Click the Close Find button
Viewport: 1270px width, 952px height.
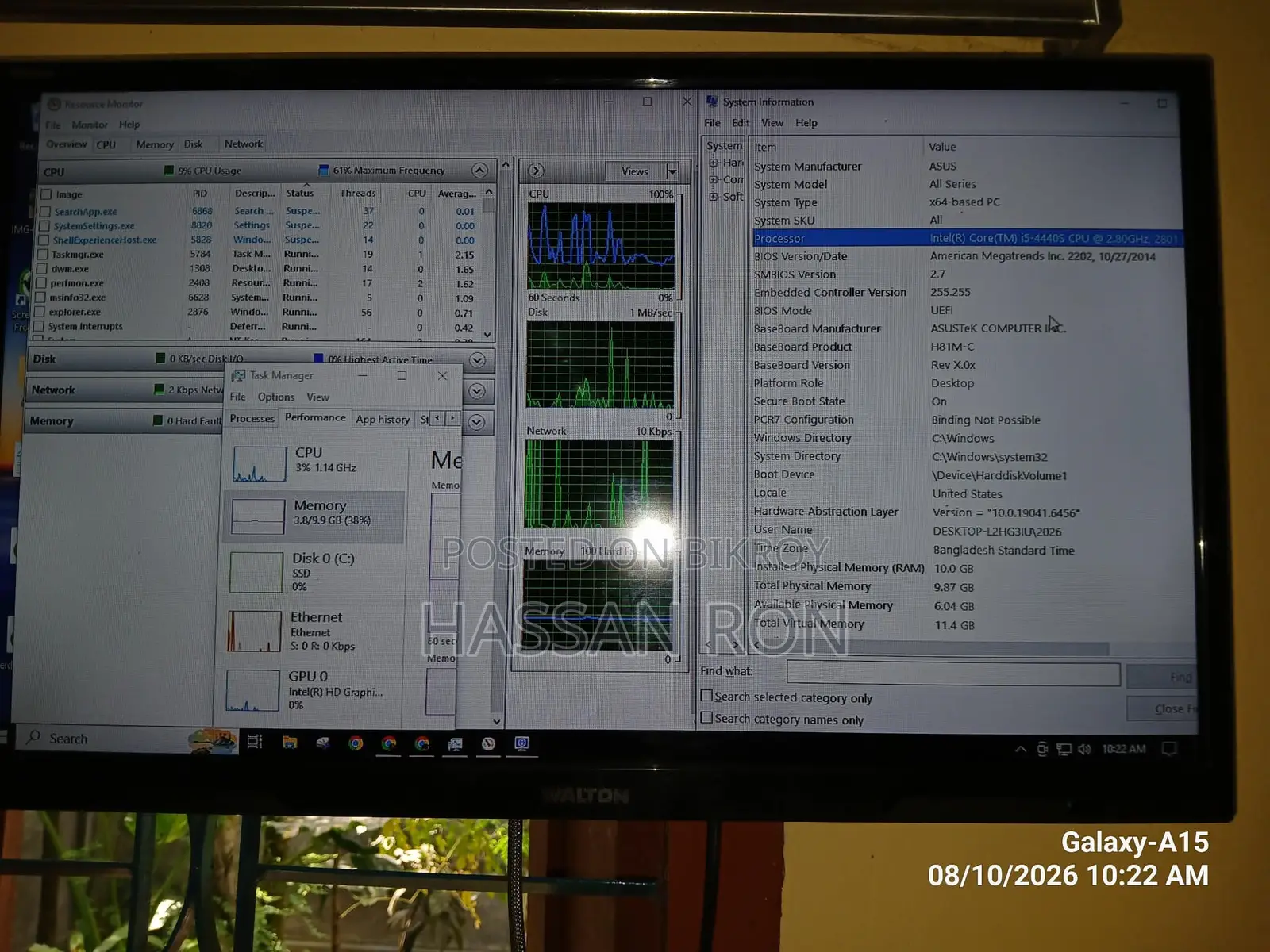pos(1162,708)
